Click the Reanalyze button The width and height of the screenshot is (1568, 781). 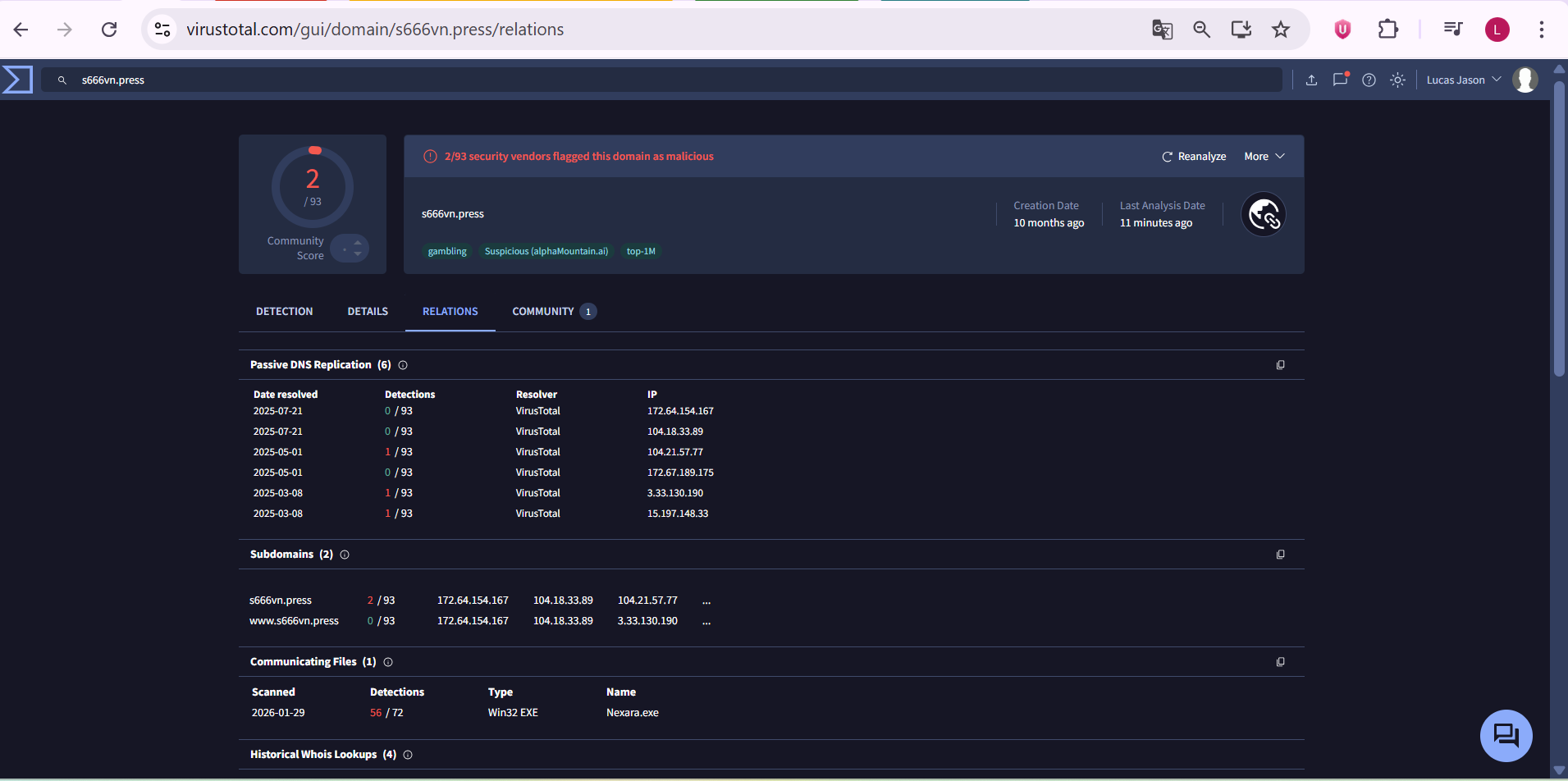(1194, 157)
